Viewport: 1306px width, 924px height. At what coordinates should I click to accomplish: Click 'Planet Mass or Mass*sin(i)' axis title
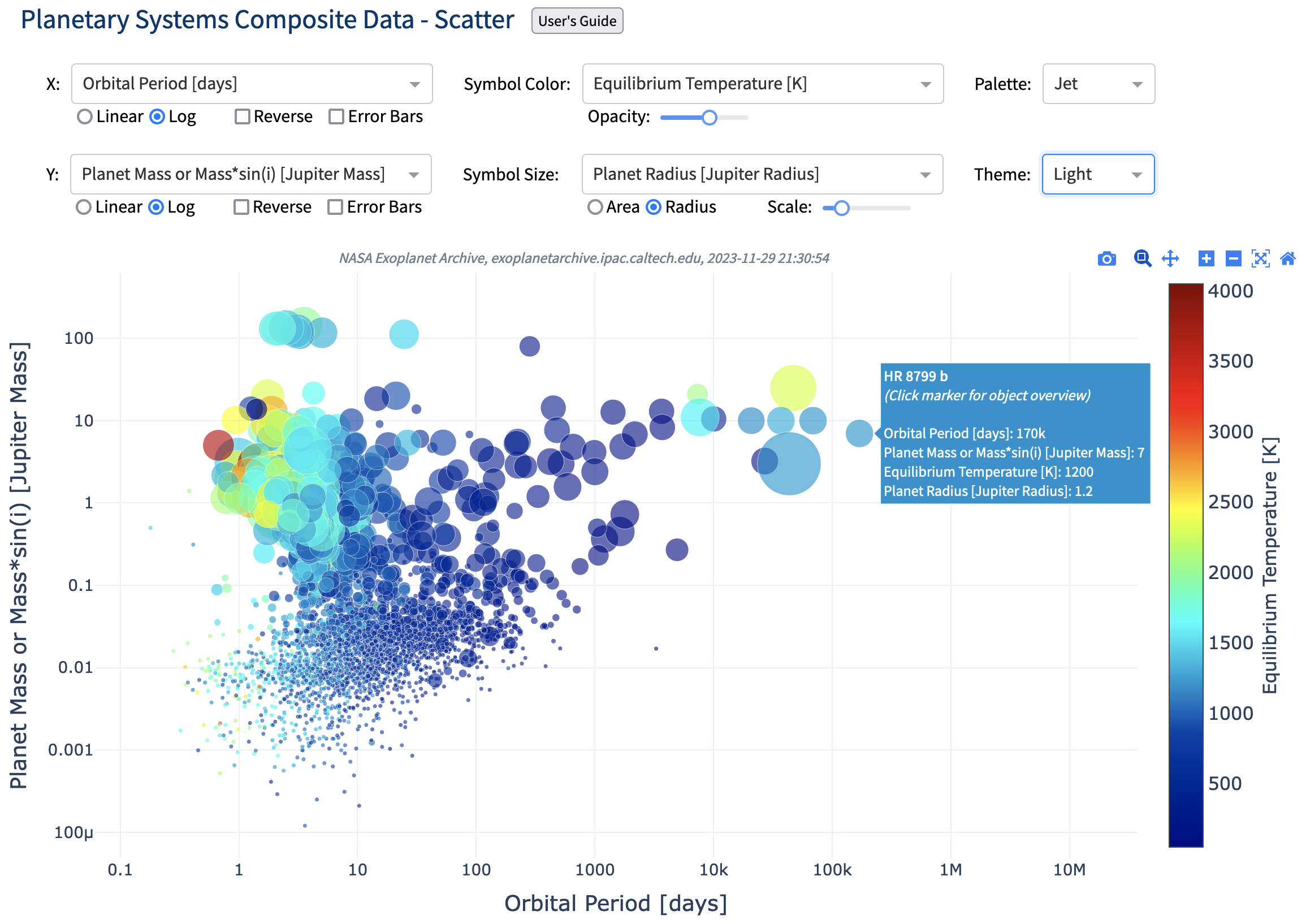tap(18, 565)
